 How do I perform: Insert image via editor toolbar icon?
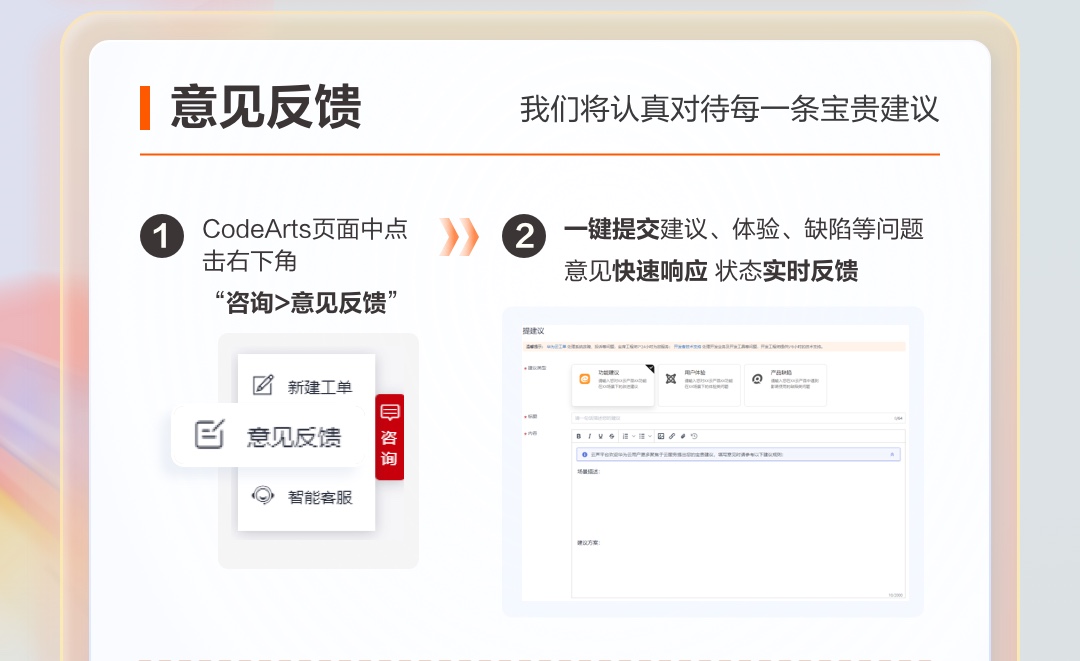point(661,436)
